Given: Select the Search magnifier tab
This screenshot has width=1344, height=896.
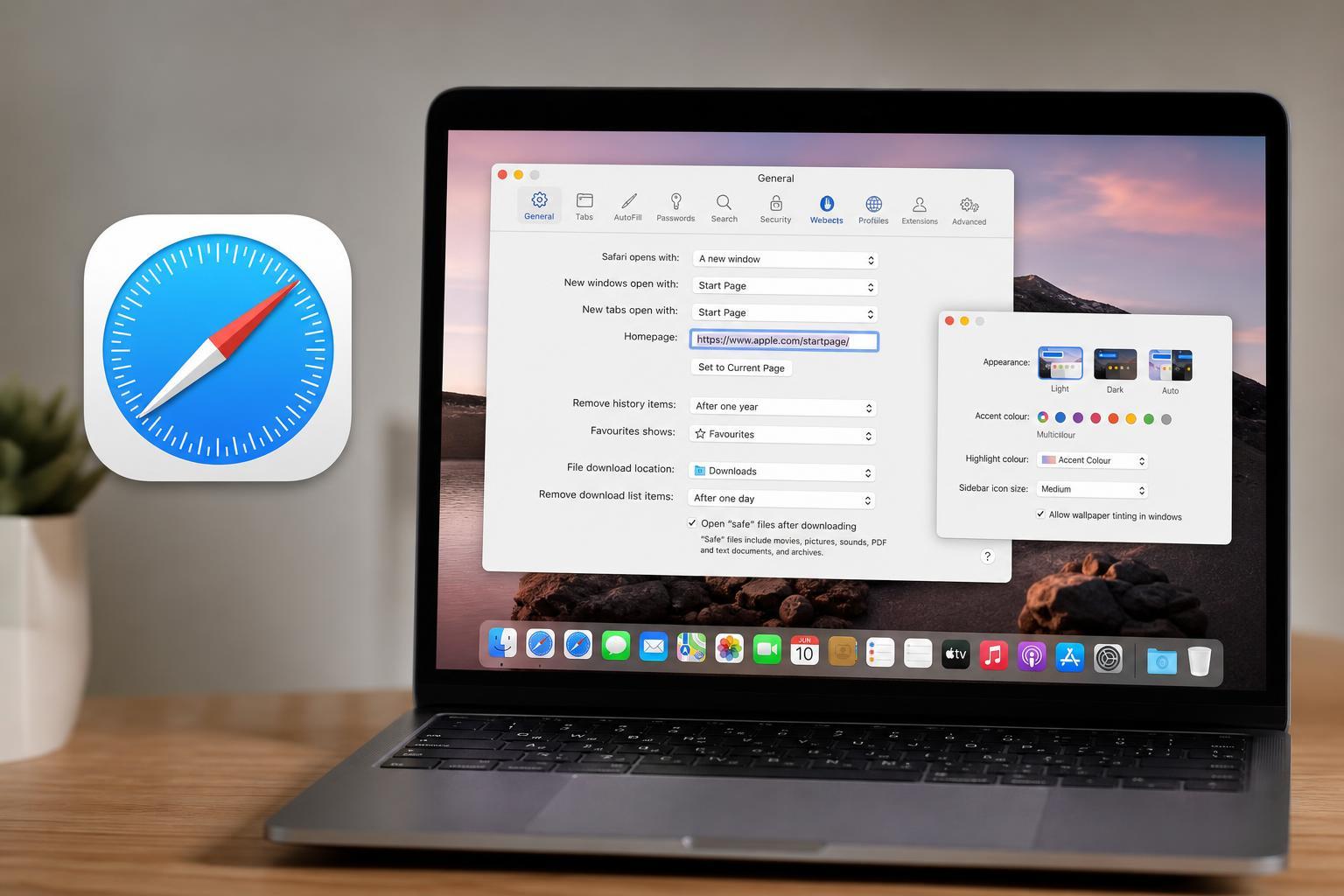Looking at the screenshot, I should tap(724, 208).
